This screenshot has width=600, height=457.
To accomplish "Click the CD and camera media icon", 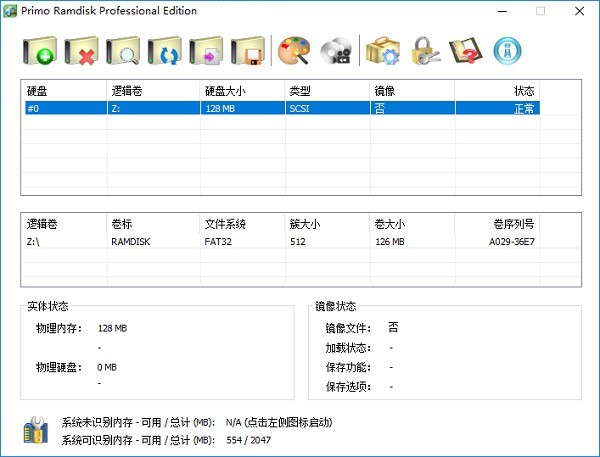I will (x=336, y=51).
